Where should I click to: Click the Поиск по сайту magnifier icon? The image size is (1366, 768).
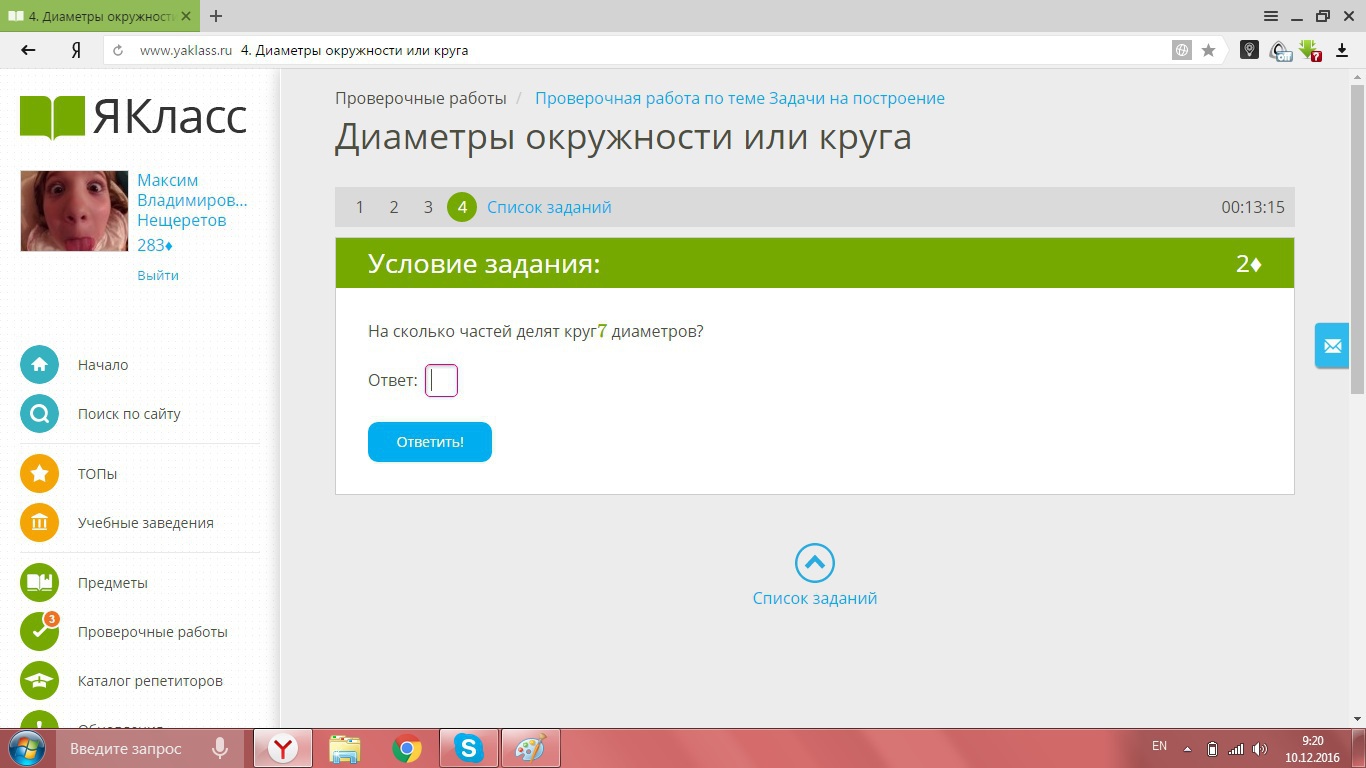tap(39, 414)
